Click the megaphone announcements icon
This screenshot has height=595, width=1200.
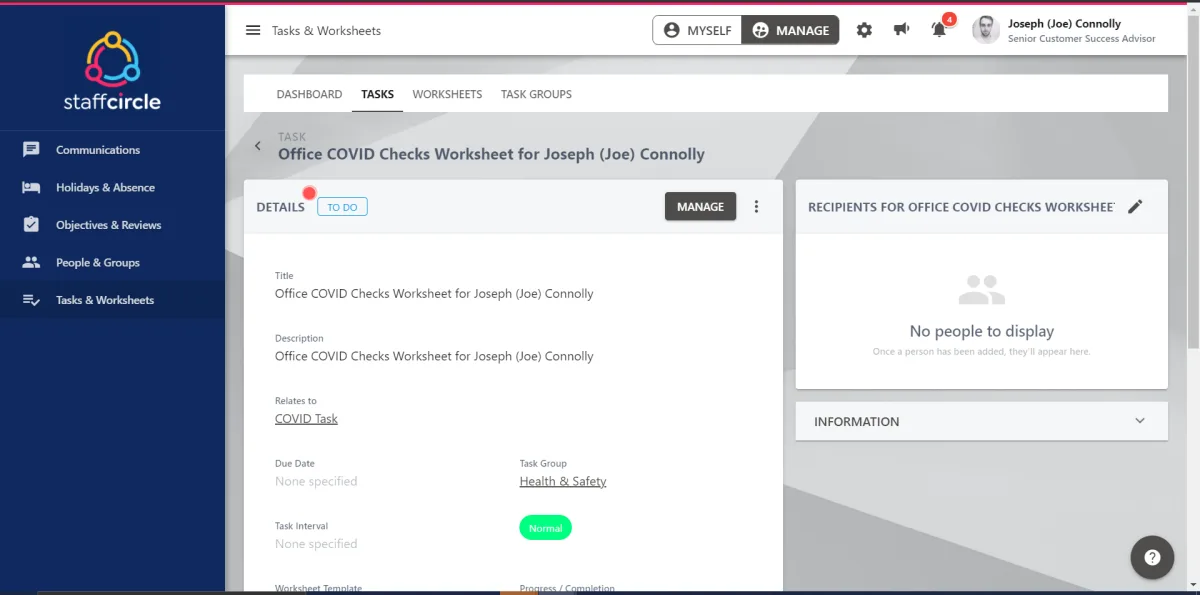(901, 30)
